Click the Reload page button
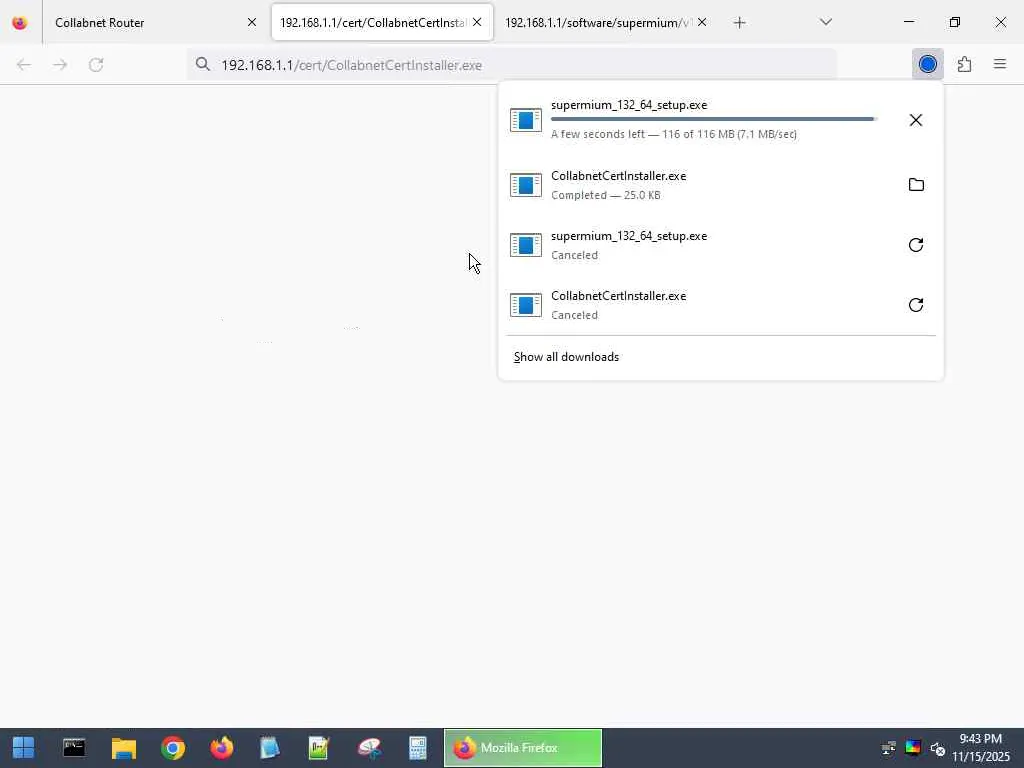Viewport: 1024px width, 768px height. click(x=96, y=65)
